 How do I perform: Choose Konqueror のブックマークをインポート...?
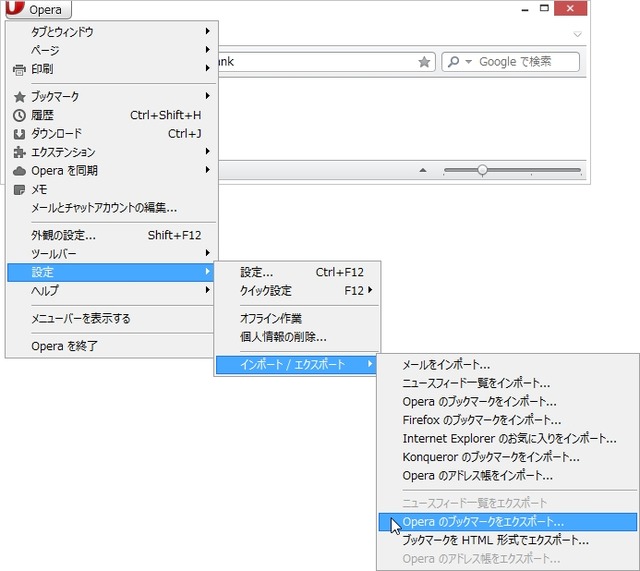click(508, 457)
